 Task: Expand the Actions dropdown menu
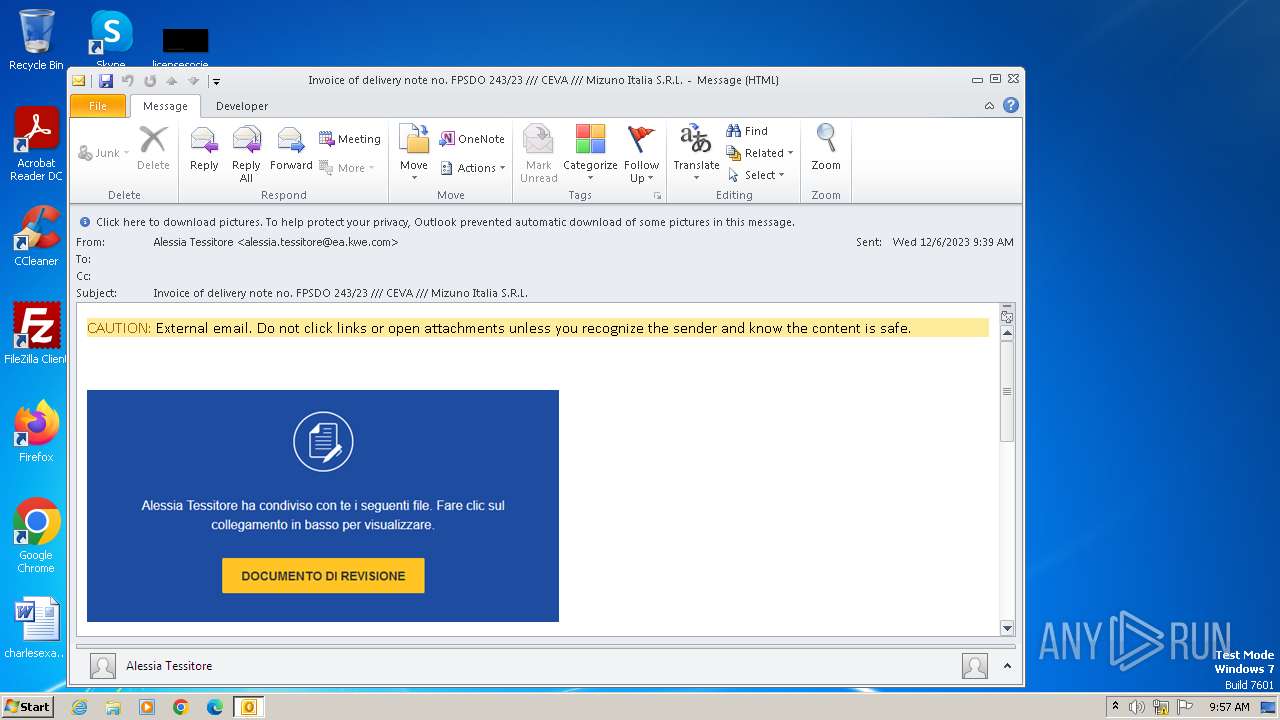click(x=473, y=168)
